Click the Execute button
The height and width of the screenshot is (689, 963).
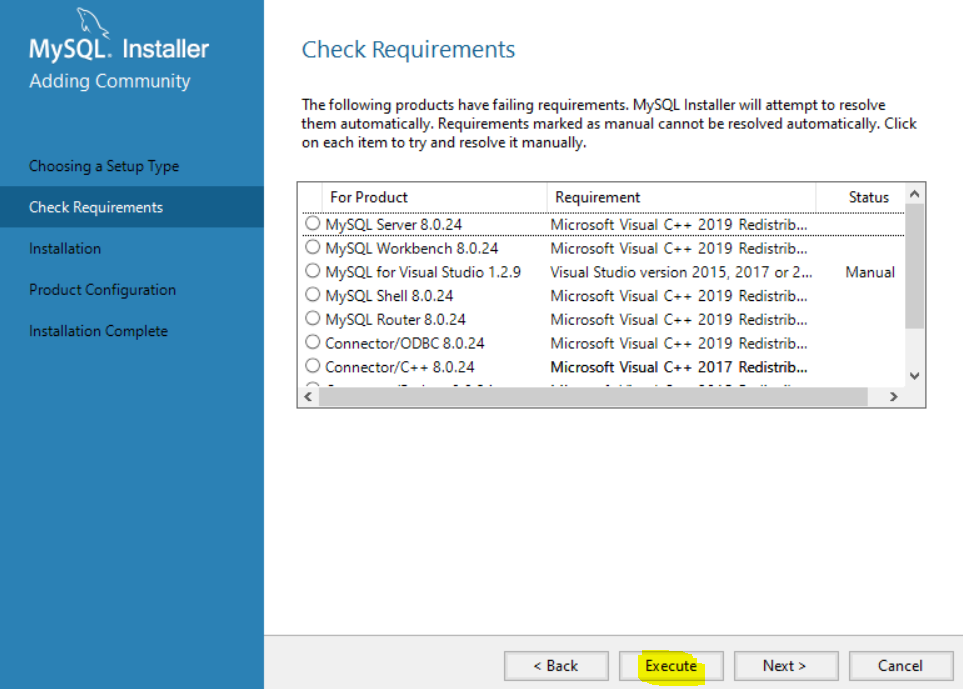pos(671,666)
